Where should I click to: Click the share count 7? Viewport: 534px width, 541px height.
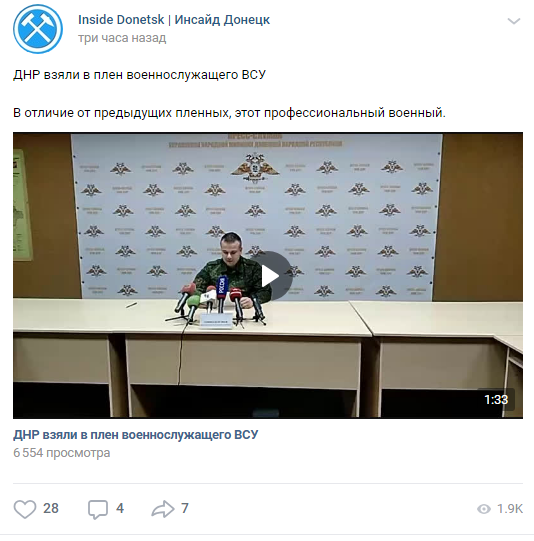click(185, 509)
